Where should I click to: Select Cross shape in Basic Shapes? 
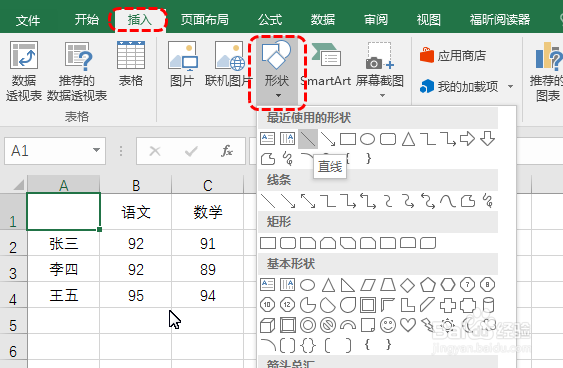tap(448, 305)
